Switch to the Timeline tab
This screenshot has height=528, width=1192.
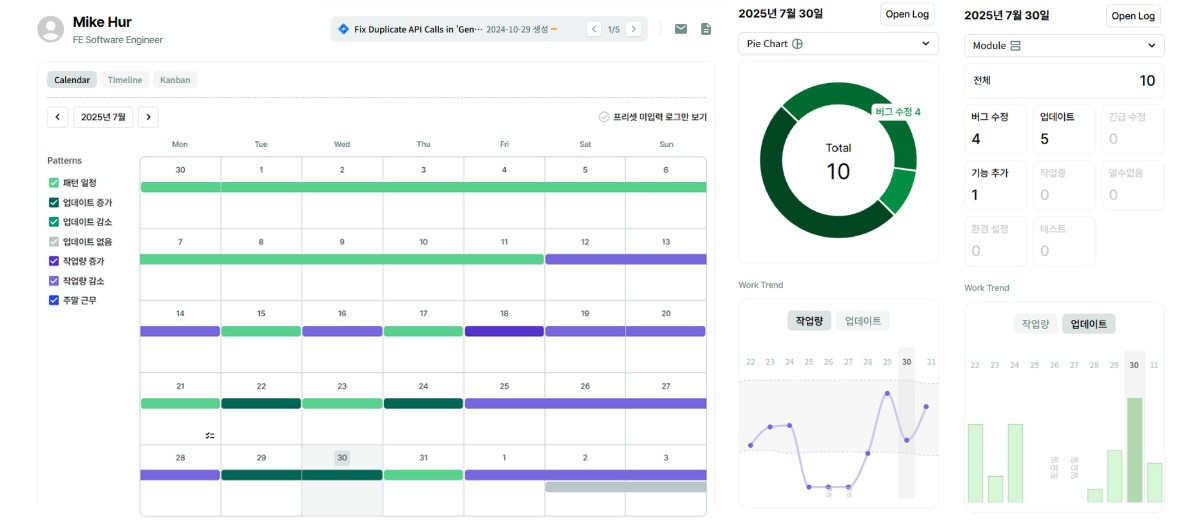pyautogui.click(x=125, y=80)
